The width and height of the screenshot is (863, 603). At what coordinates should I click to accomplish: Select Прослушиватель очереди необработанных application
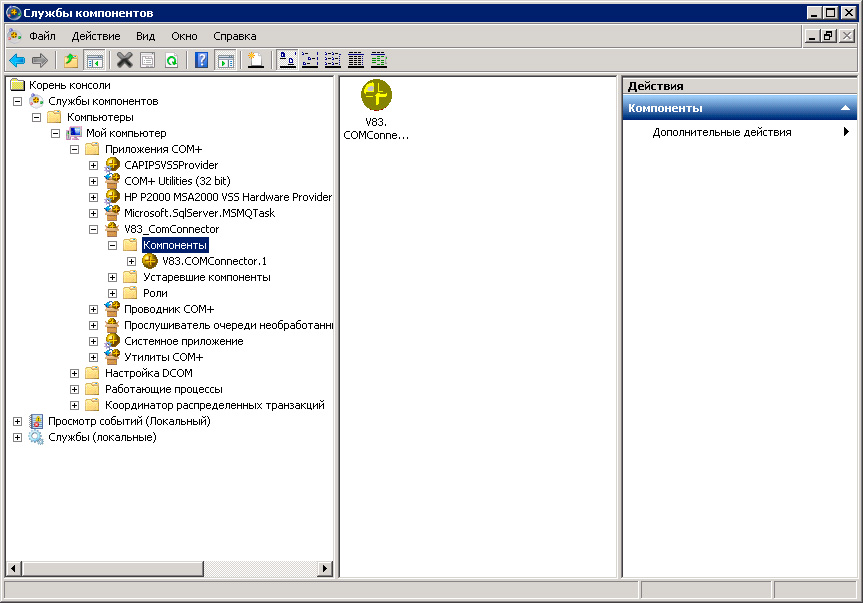pos(228,325)
